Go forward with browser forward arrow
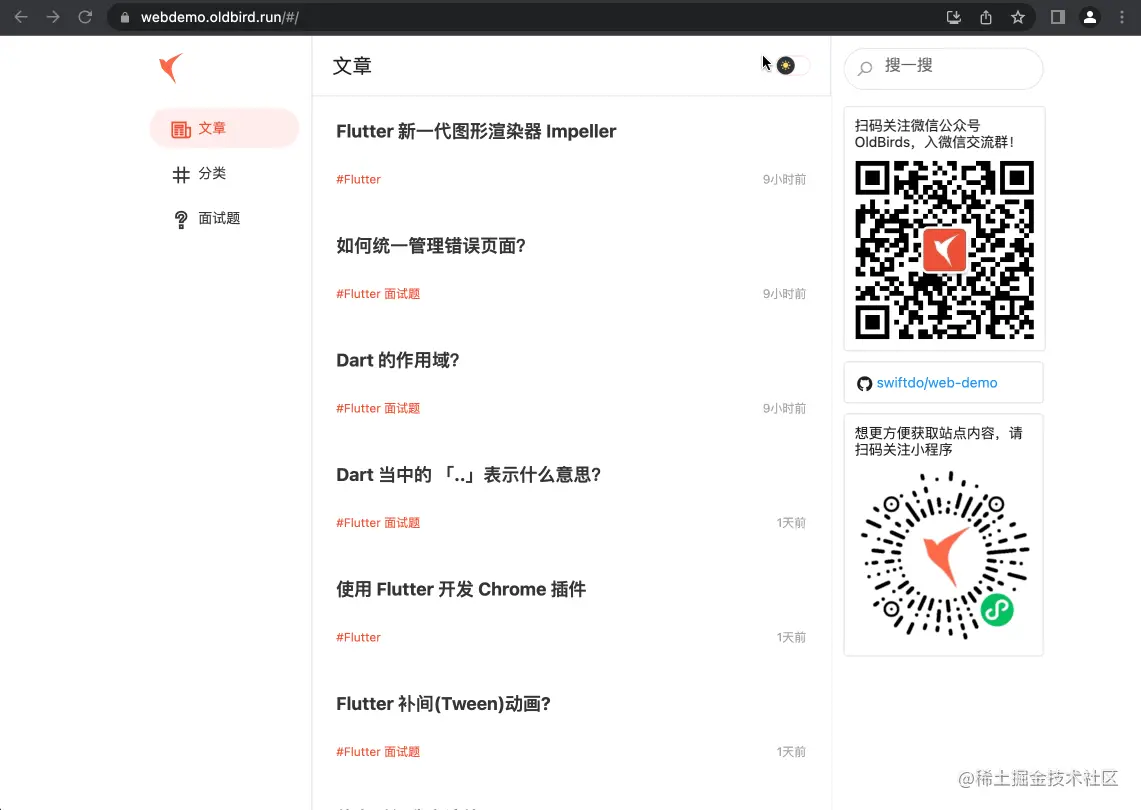Viewport: 1141px width, 810px height. point(53,17)
